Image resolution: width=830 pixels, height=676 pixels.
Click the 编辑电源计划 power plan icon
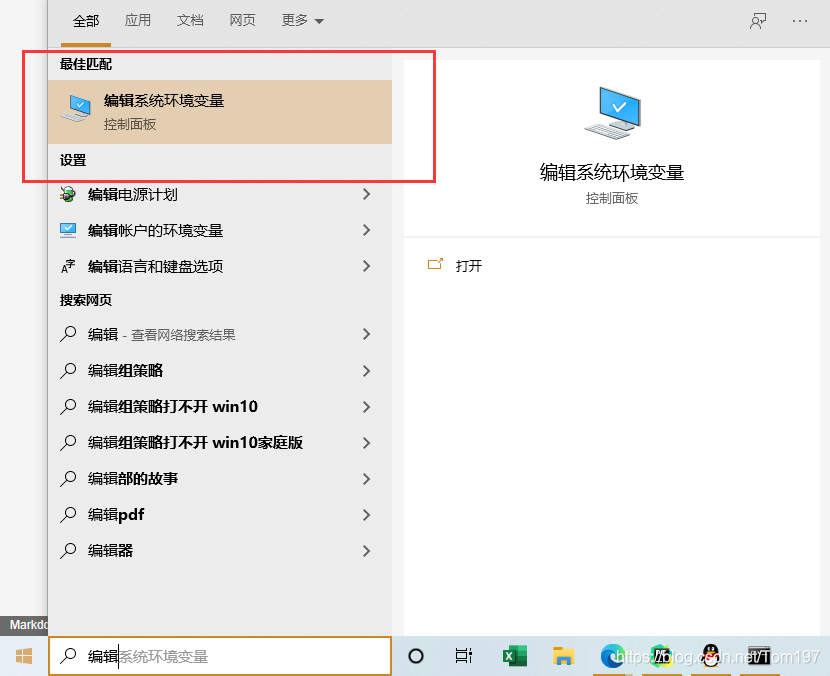(x=68, y=194)
